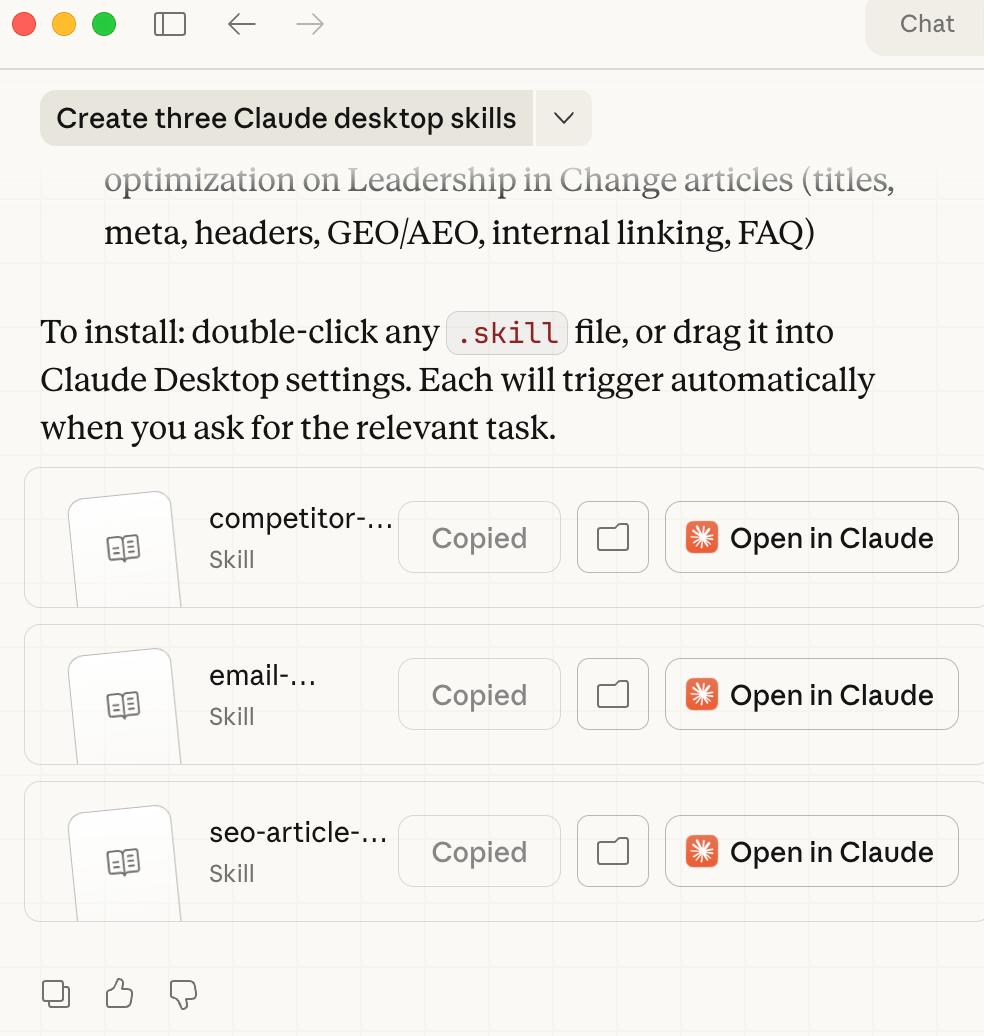Minimize the window with the yellow button

coord(64,24)
